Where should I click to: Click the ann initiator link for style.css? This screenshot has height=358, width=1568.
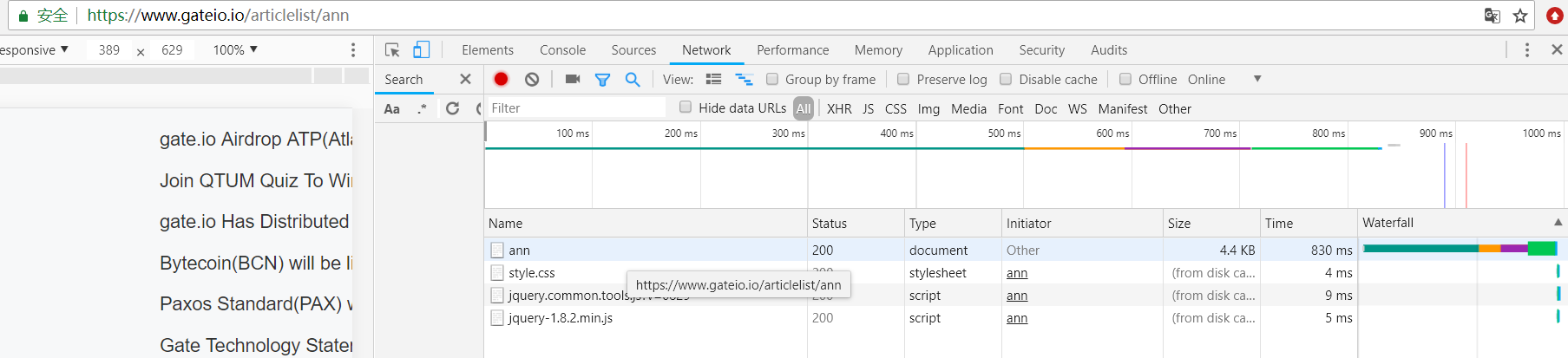click(x=1017, y=273)
